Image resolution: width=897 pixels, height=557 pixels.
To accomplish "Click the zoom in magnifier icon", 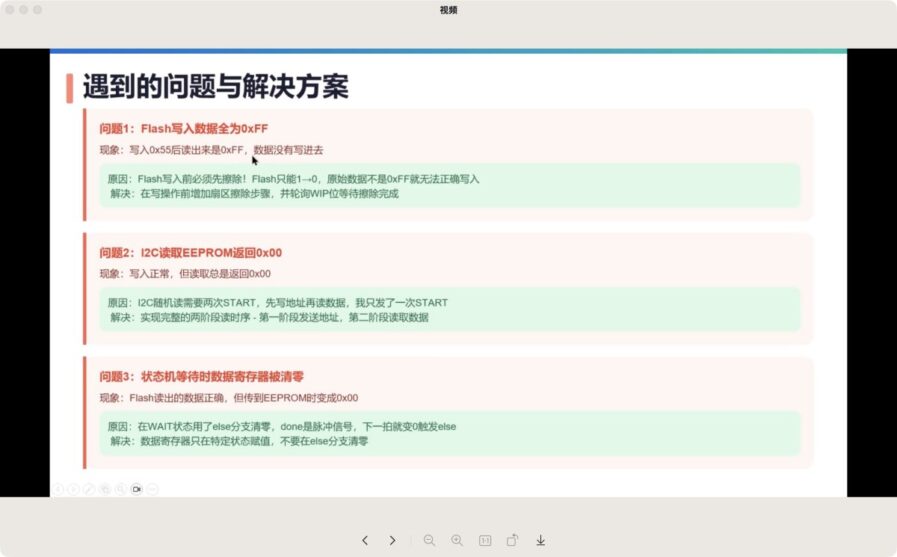I will click(x=457, y=540).
